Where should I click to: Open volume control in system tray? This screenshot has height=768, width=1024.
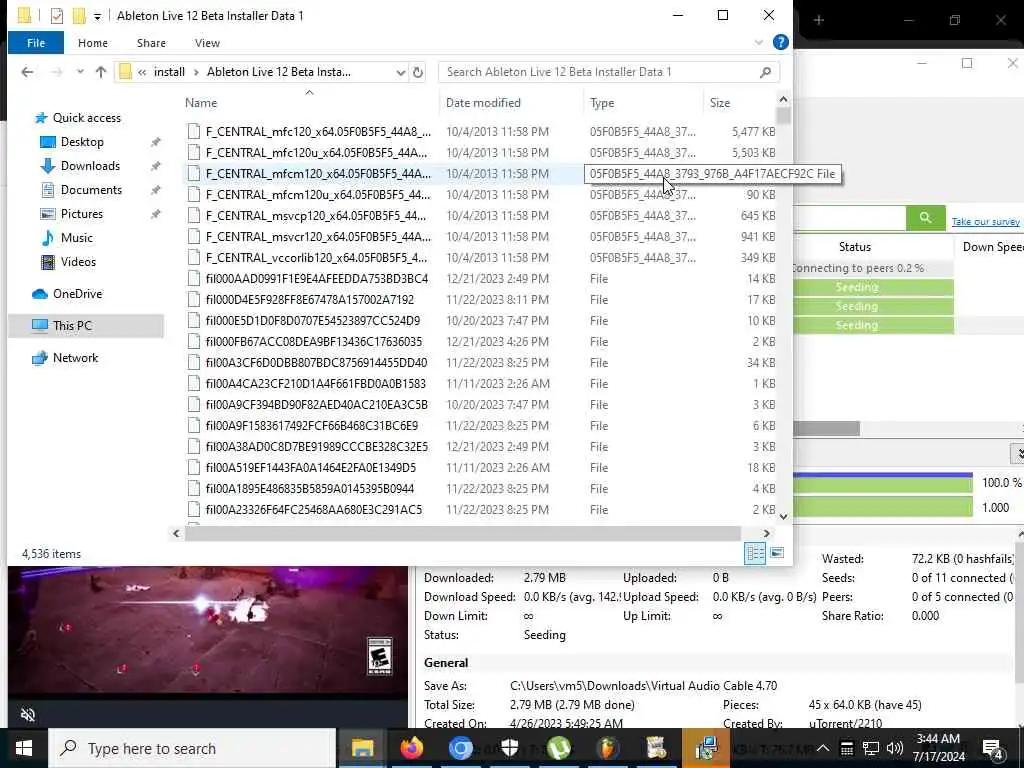(x=895, y=748)
